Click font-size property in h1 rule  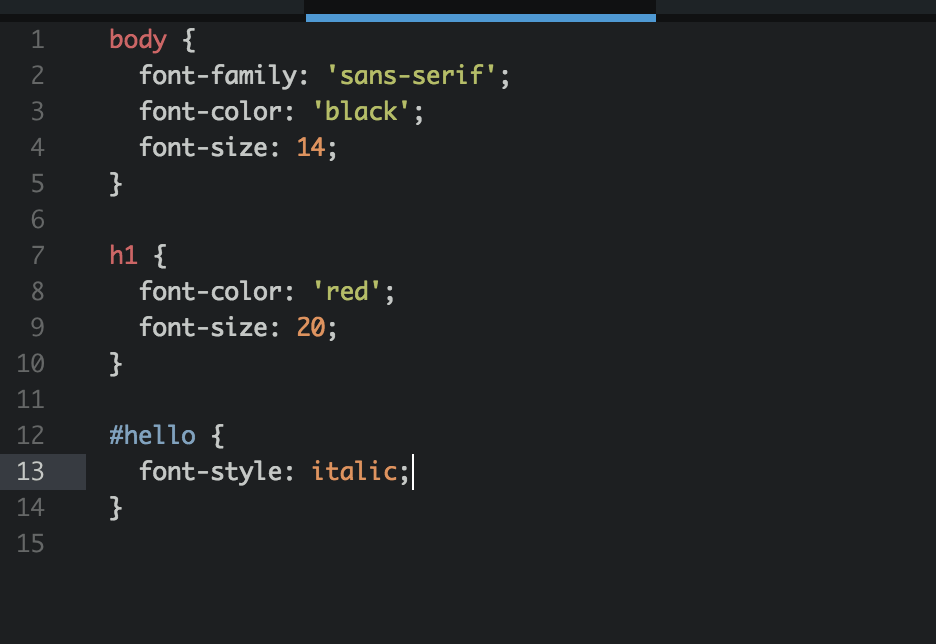(204, 327)
